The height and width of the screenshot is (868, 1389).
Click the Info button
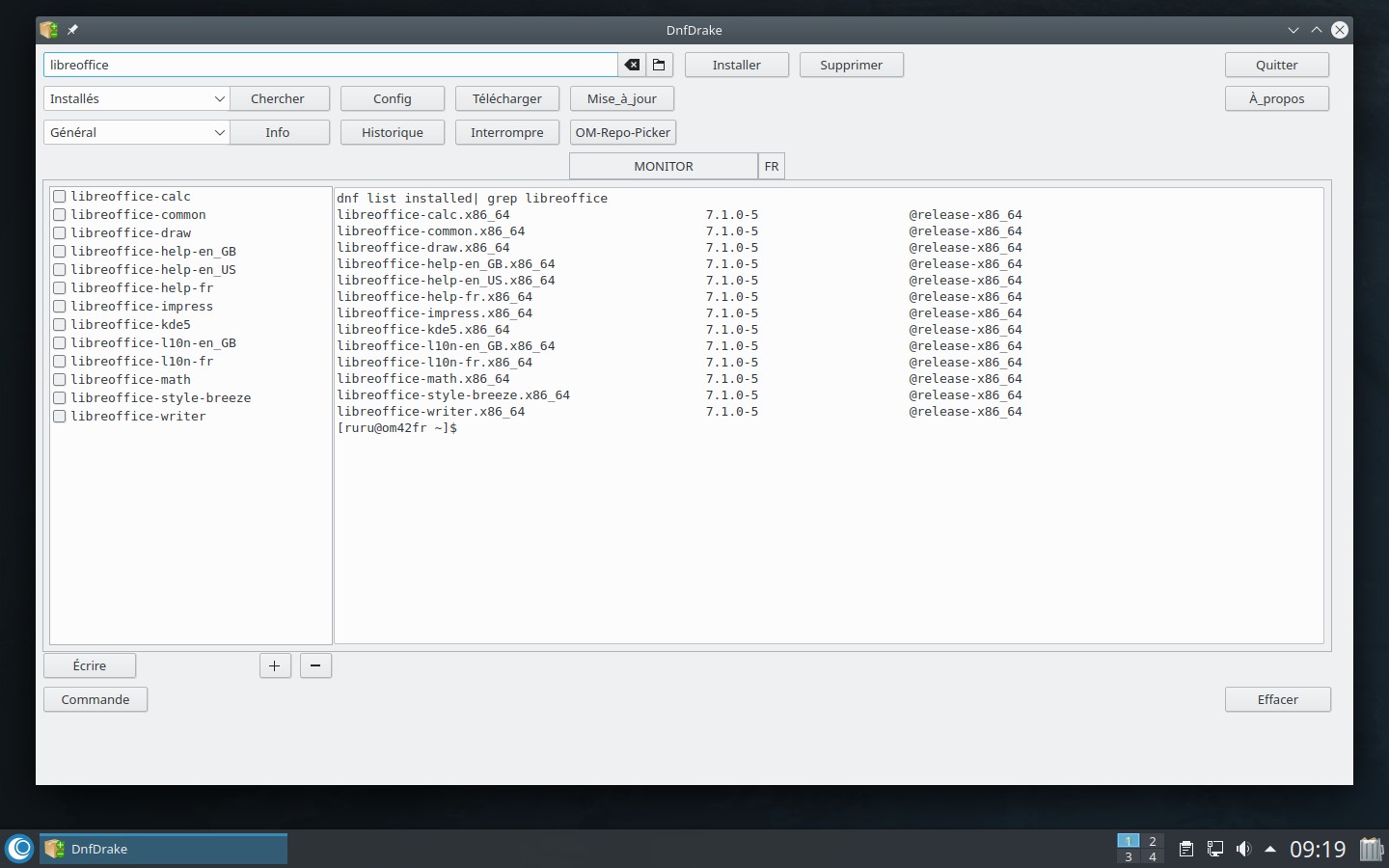[x=278, y=132]
